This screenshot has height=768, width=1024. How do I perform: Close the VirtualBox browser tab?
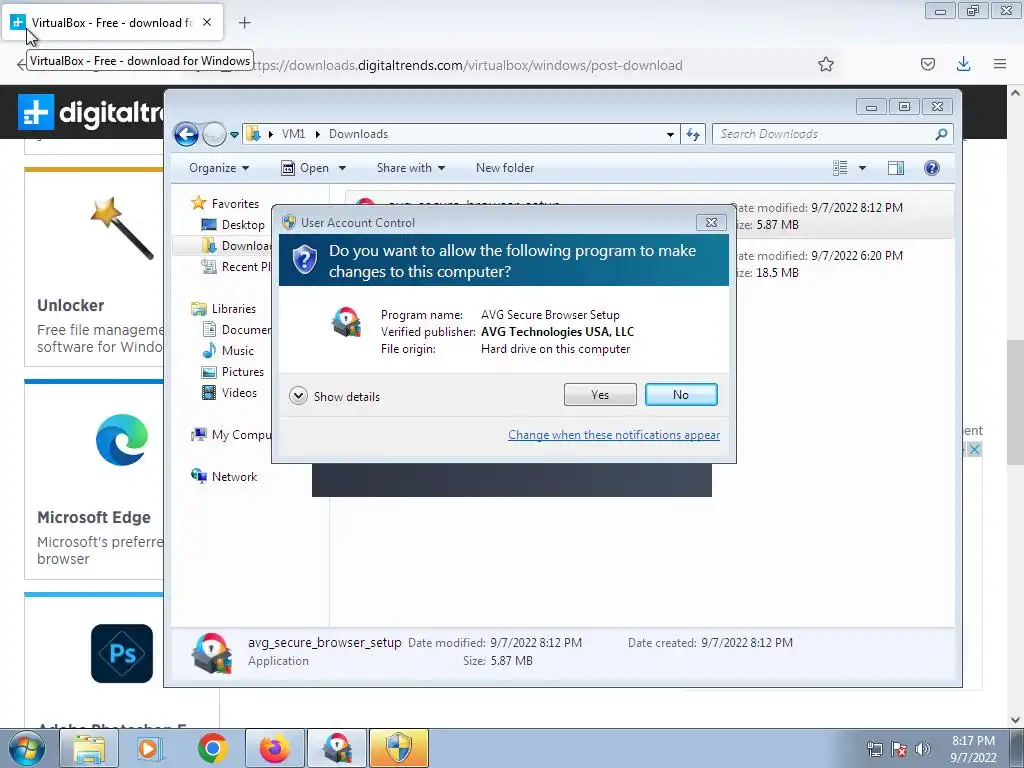tap(207, 22)
